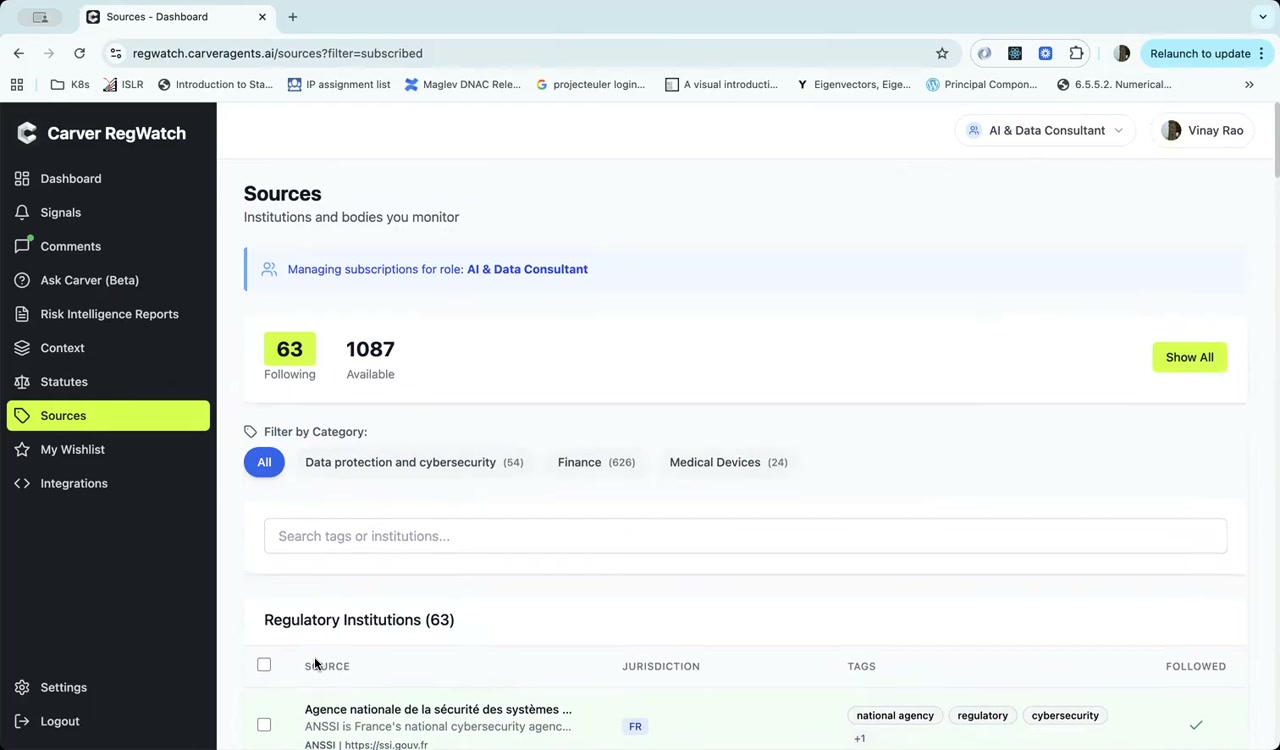1280x750 pixels.
Task: Check the Agence nationale row checkbox
Action: [x=264, y=725]
